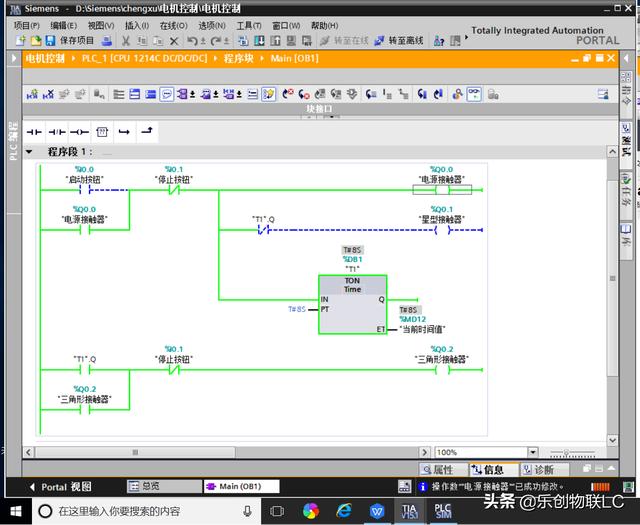Expand the left project tree panel arrow
The height and width of the screenshot is (525, 640).
[x=14, y=58]
